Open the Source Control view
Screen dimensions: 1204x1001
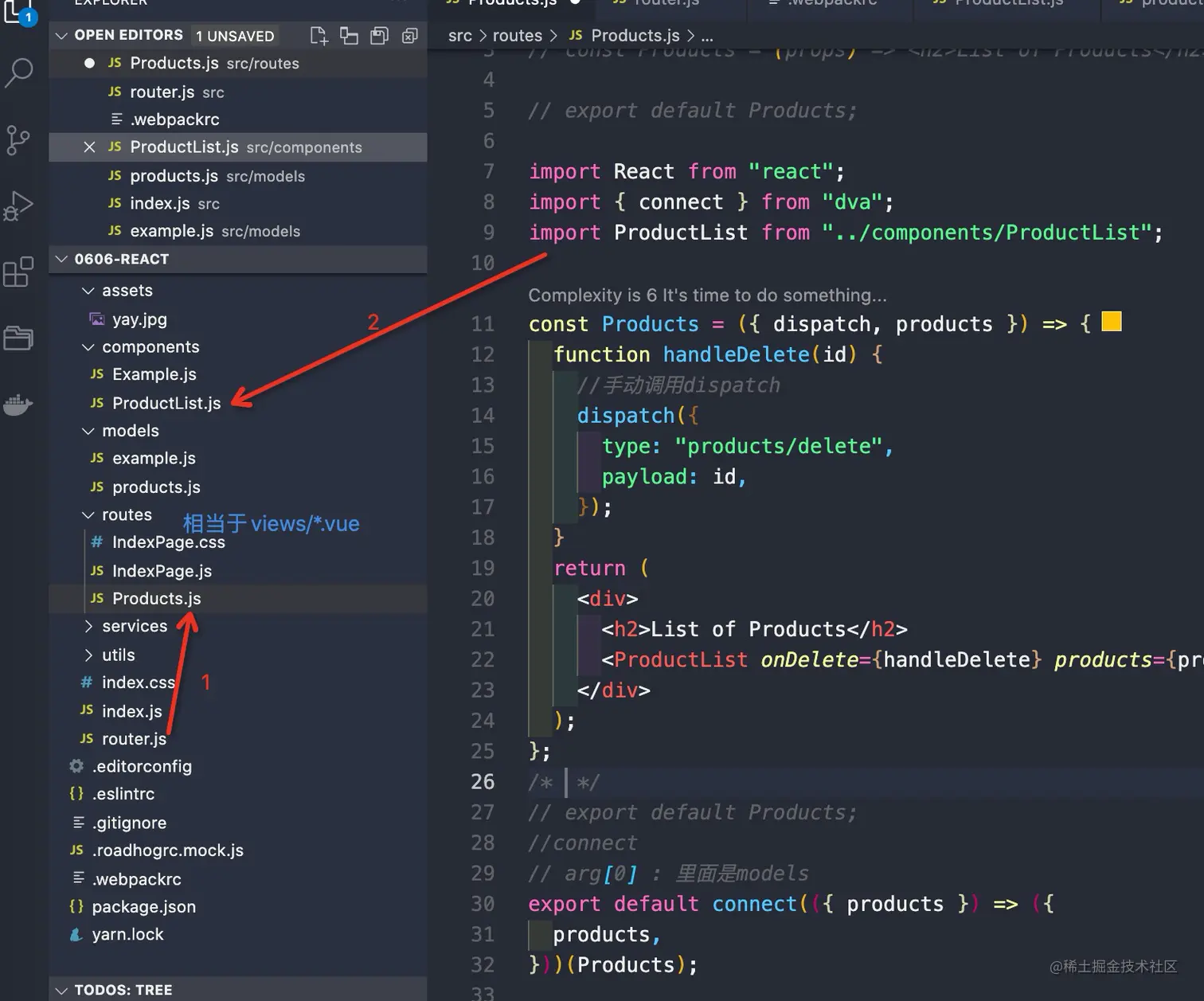pos(18,140)
